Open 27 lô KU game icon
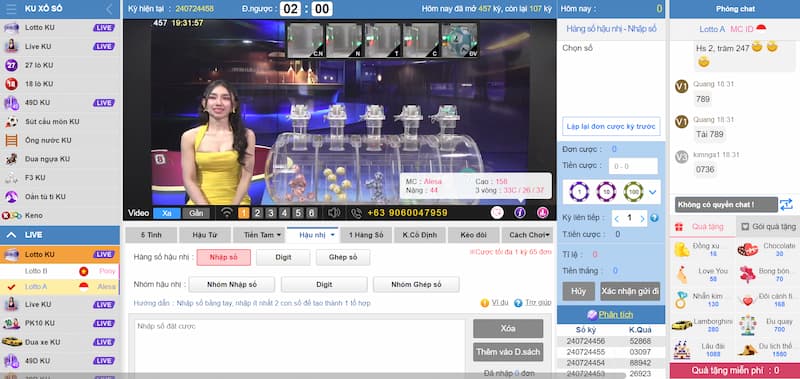The height and width of the screenshot is (379, 800). coord(11,65)
